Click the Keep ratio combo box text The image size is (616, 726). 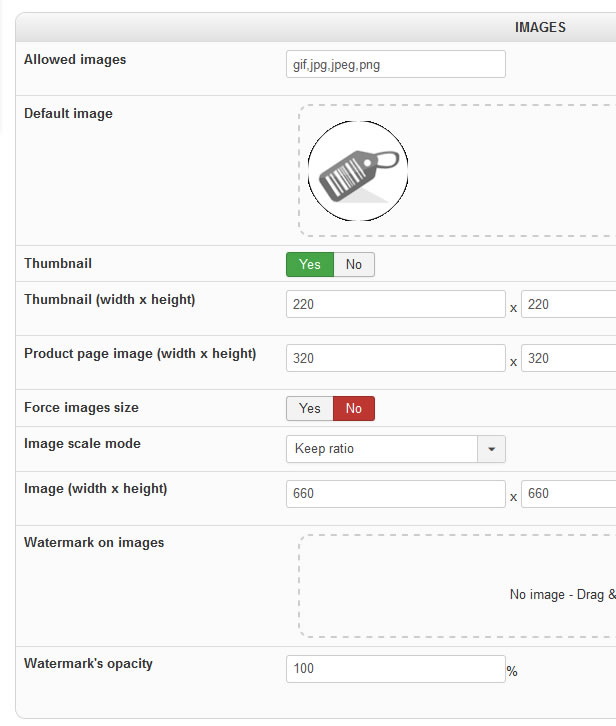382,449
